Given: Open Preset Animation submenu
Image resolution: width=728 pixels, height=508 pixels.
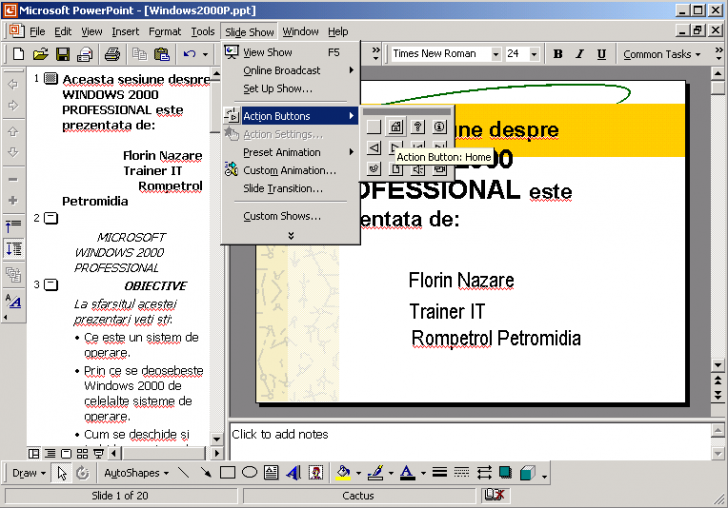Looking at the screenshot, I should pos(291,152).
